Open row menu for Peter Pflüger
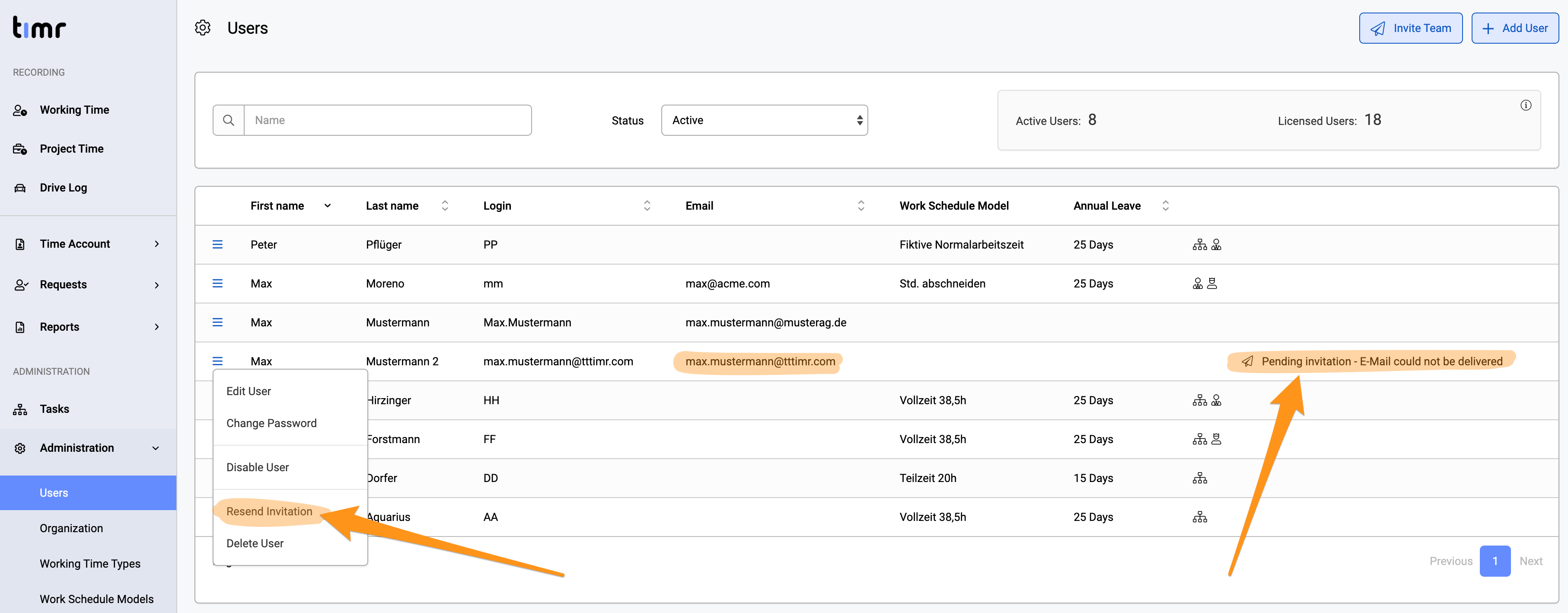1568x613 pixels. tap(217, 245)
